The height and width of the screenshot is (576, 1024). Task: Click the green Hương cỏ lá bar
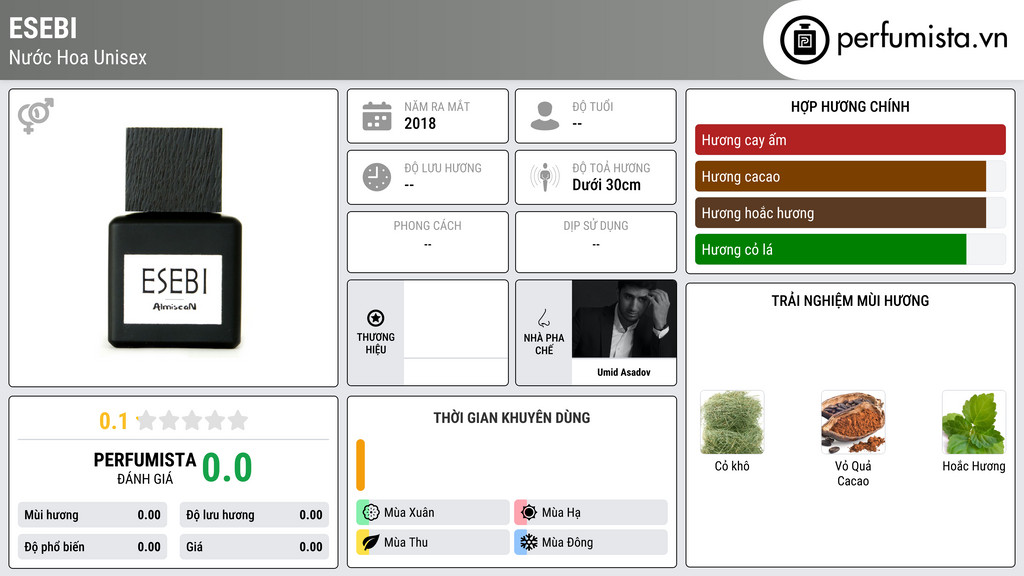[x=831, y=249]
